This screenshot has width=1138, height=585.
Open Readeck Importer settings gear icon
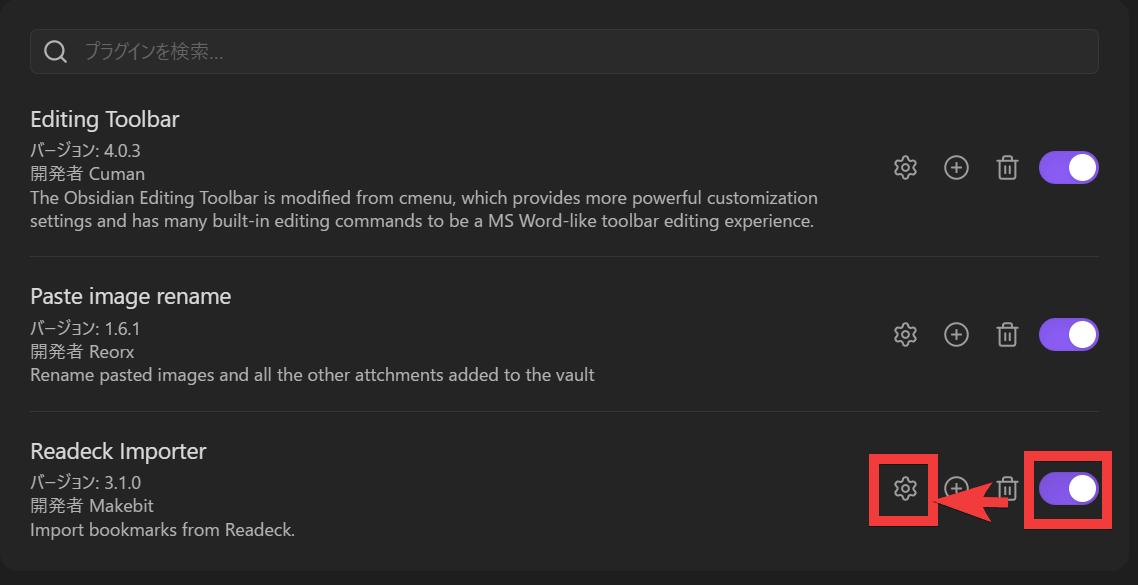905,488
